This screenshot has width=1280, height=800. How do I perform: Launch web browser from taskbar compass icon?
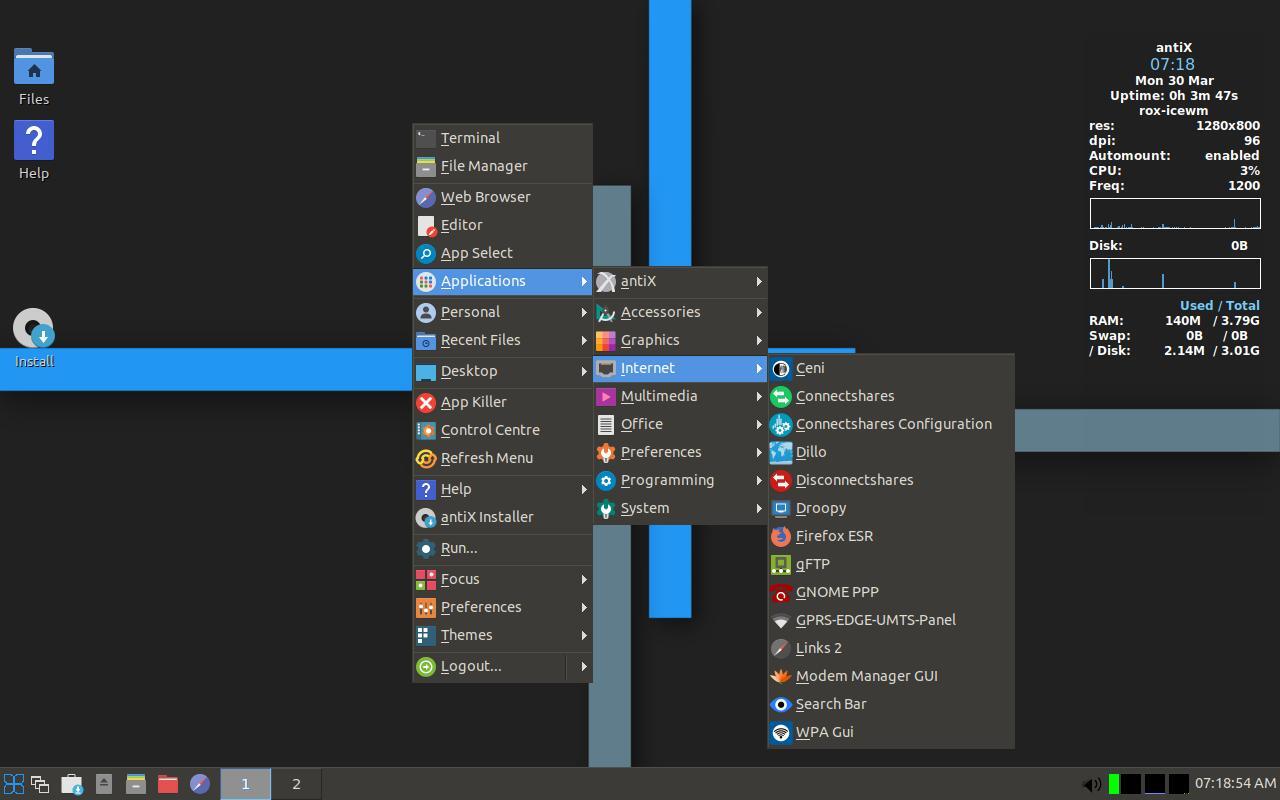pyautogui.click(x=200, y=784)
